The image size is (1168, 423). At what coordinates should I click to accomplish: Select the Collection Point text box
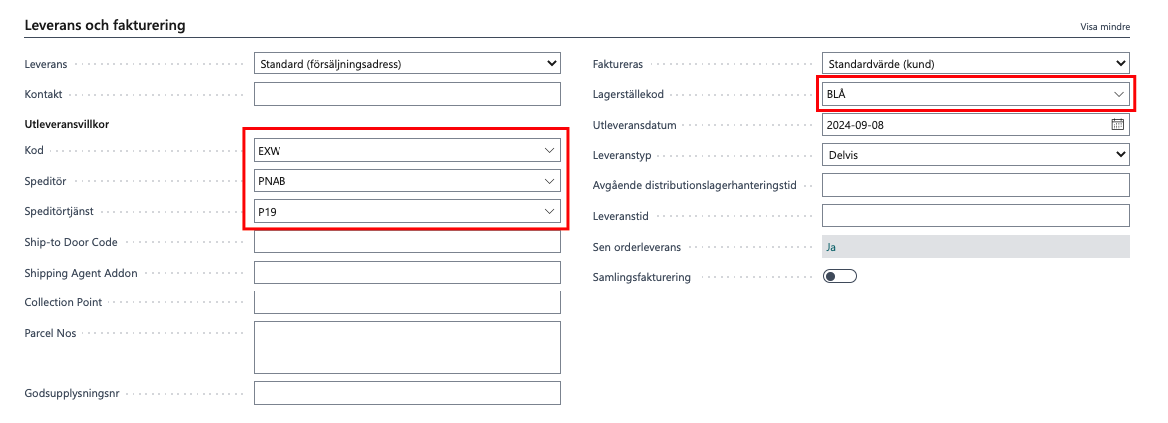click(x=407, y=302)
